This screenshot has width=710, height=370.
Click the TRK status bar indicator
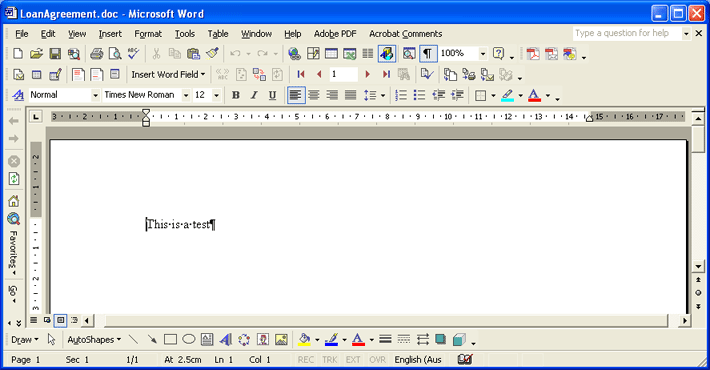tap(330, 360)
